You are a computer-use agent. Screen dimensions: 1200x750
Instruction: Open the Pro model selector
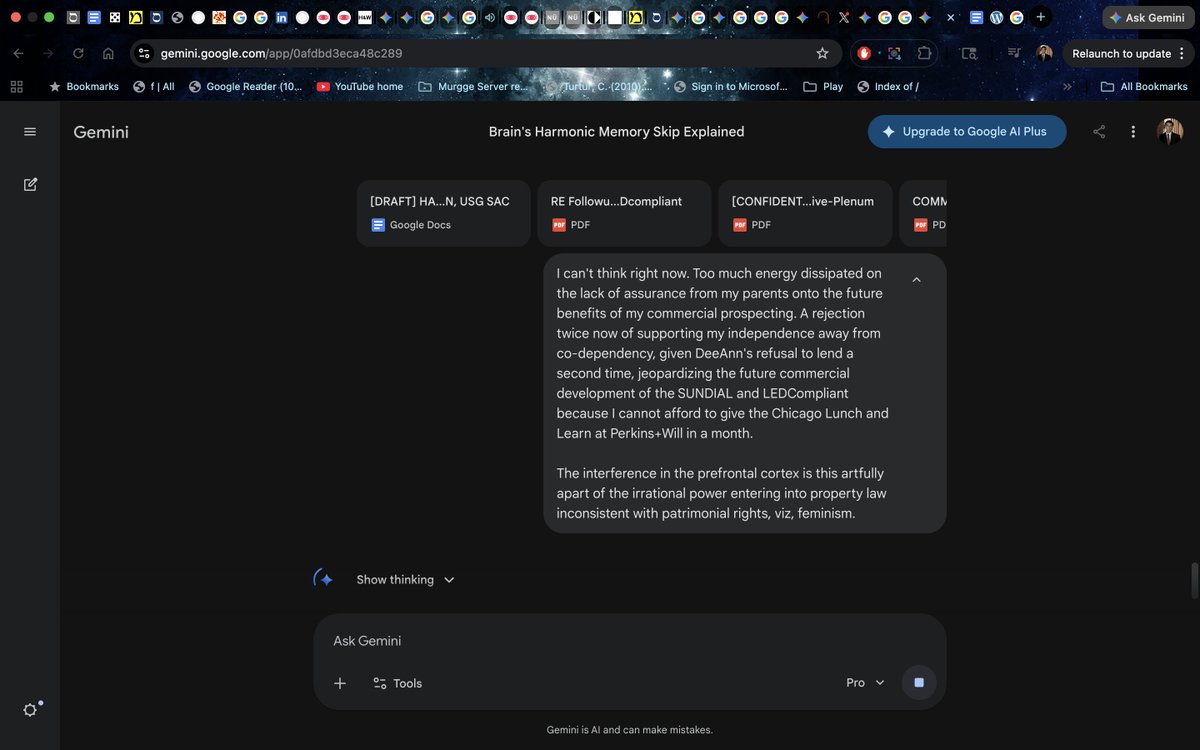[865, 683]
